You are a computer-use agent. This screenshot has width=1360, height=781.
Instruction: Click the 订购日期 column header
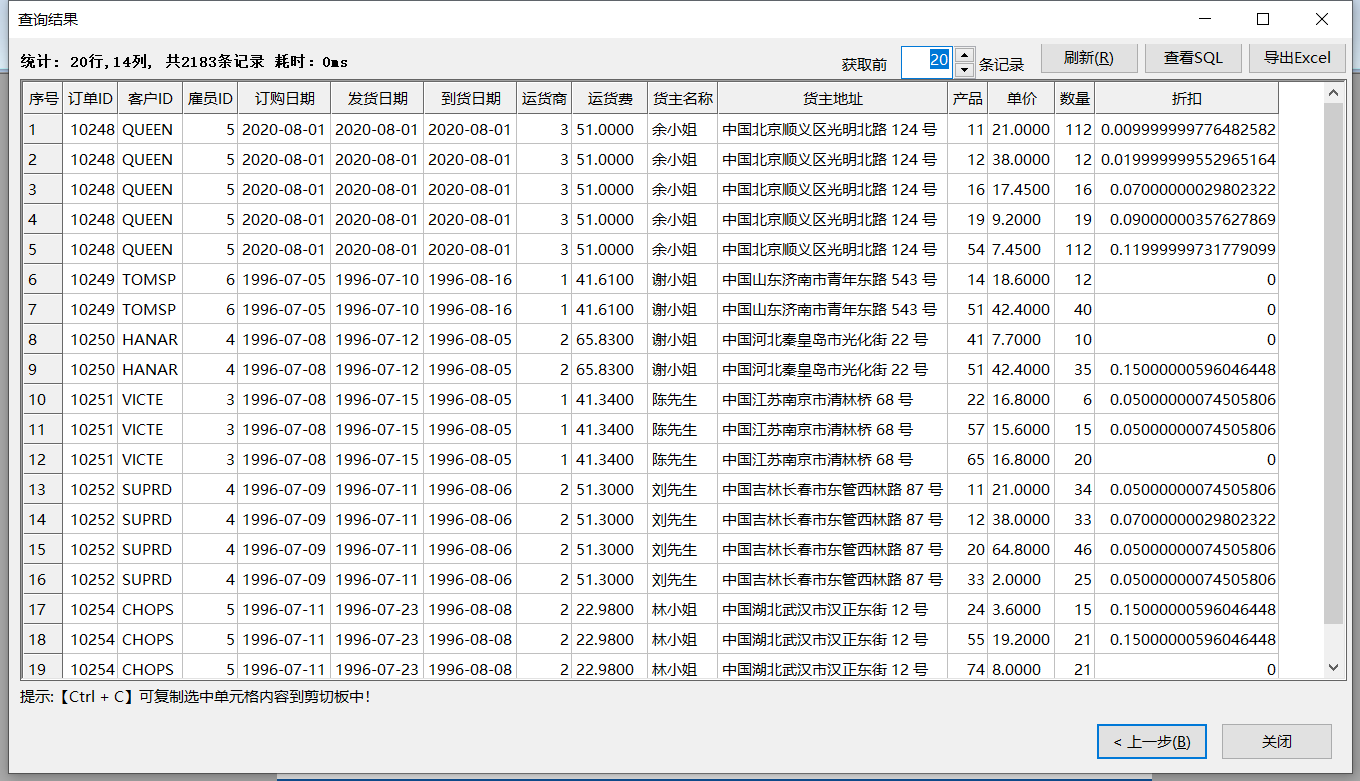[x=284, y=98]
